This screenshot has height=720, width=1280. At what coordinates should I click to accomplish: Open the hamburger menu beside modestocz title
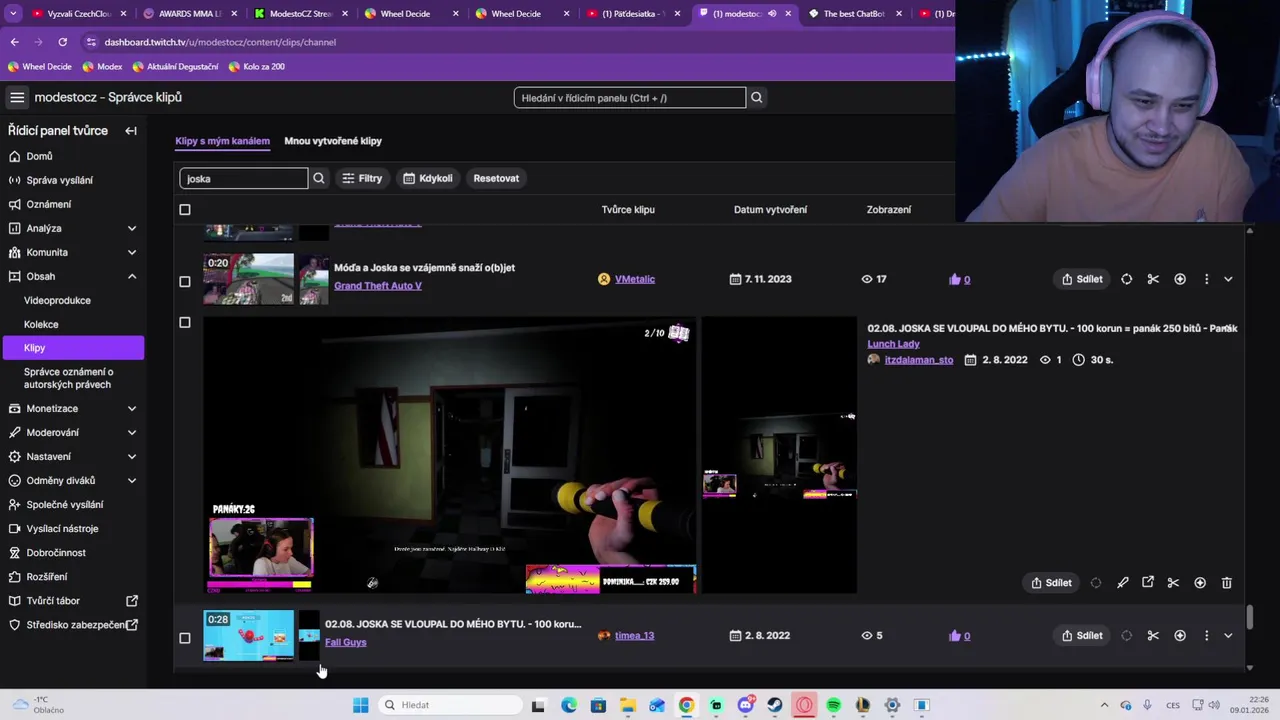coord(17,97)
